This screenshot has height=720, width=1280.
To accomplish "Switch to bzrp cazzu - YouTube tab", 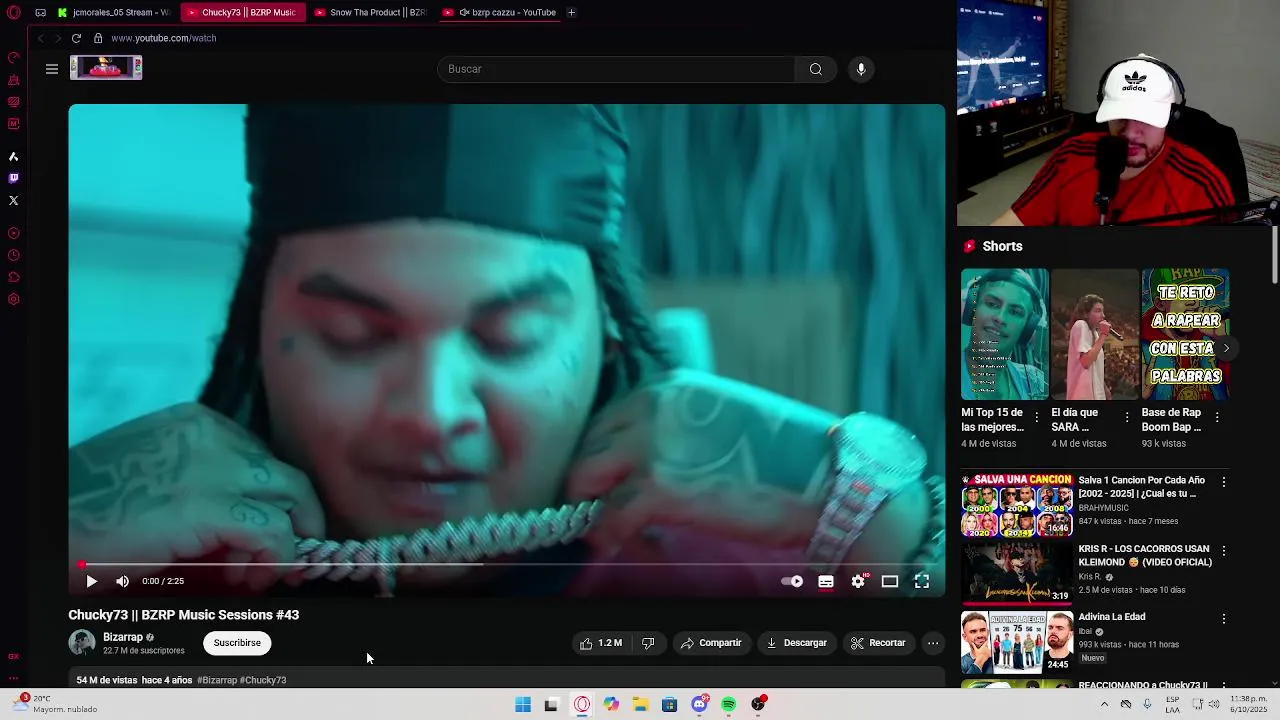I will click(498, 12).
